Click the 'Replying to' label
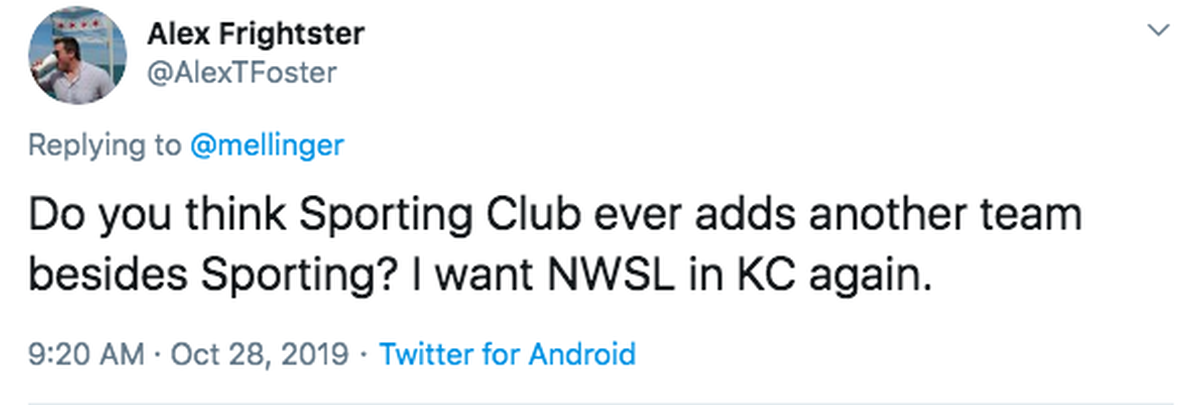This screenshot has height=405, width=1200. coord(105,146)
